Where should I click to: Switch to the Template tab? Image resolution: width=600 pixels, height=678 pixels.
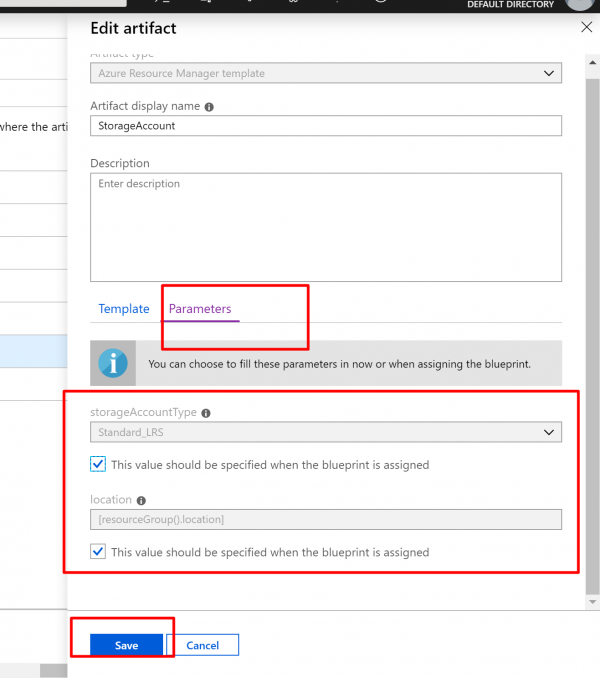[124, 309]
